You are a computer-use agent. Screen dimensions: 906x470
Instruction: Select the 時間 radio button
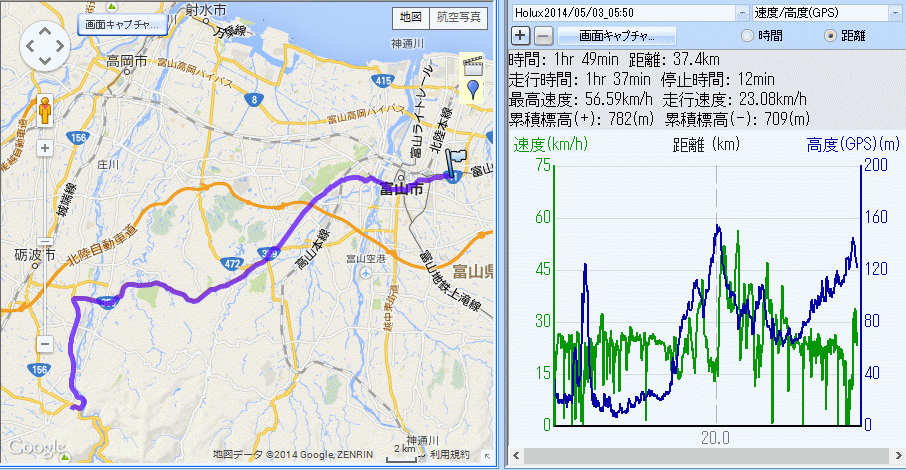pos(747,36)
